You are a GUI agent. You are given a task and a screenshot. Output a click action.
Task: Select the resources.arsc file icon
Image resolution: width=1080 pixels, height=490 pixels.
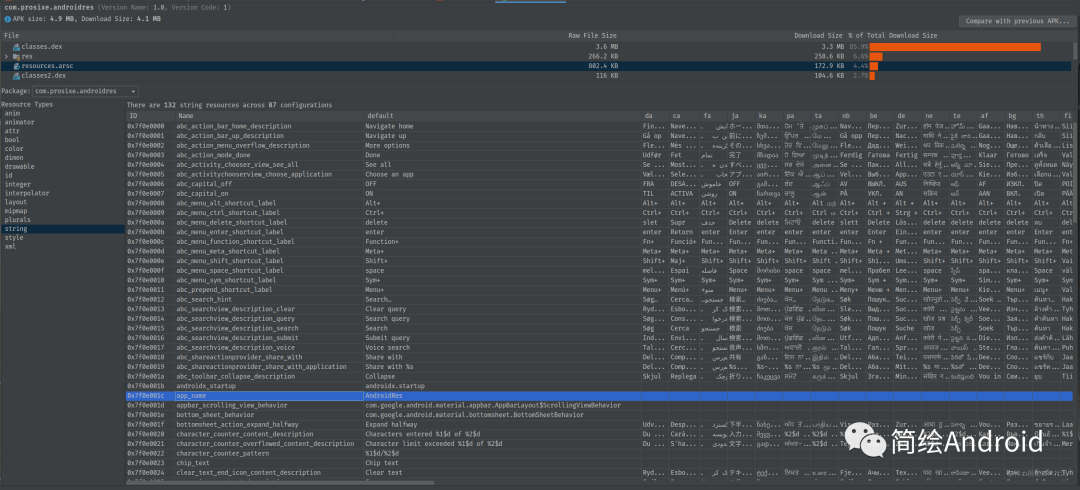click(x=16, y=66)
